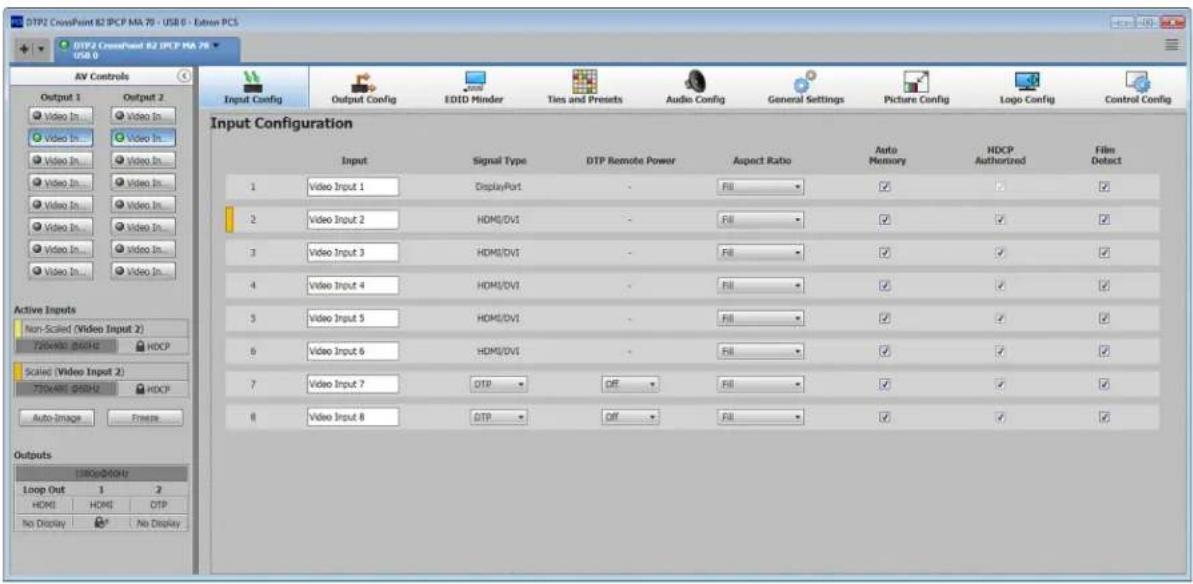Toggle Auto Memory for Video Input 8
The width and height of the screenshot is (1193, 584).
(x=884, y=417)
